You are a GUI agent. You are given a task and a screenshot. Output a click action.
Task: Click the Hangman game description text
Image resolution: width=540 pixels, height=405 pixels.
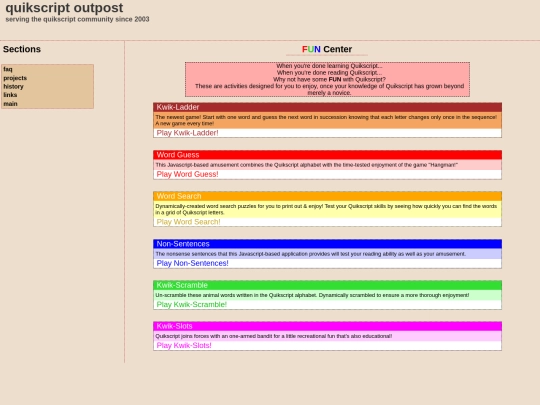click(x=307, y=165)
